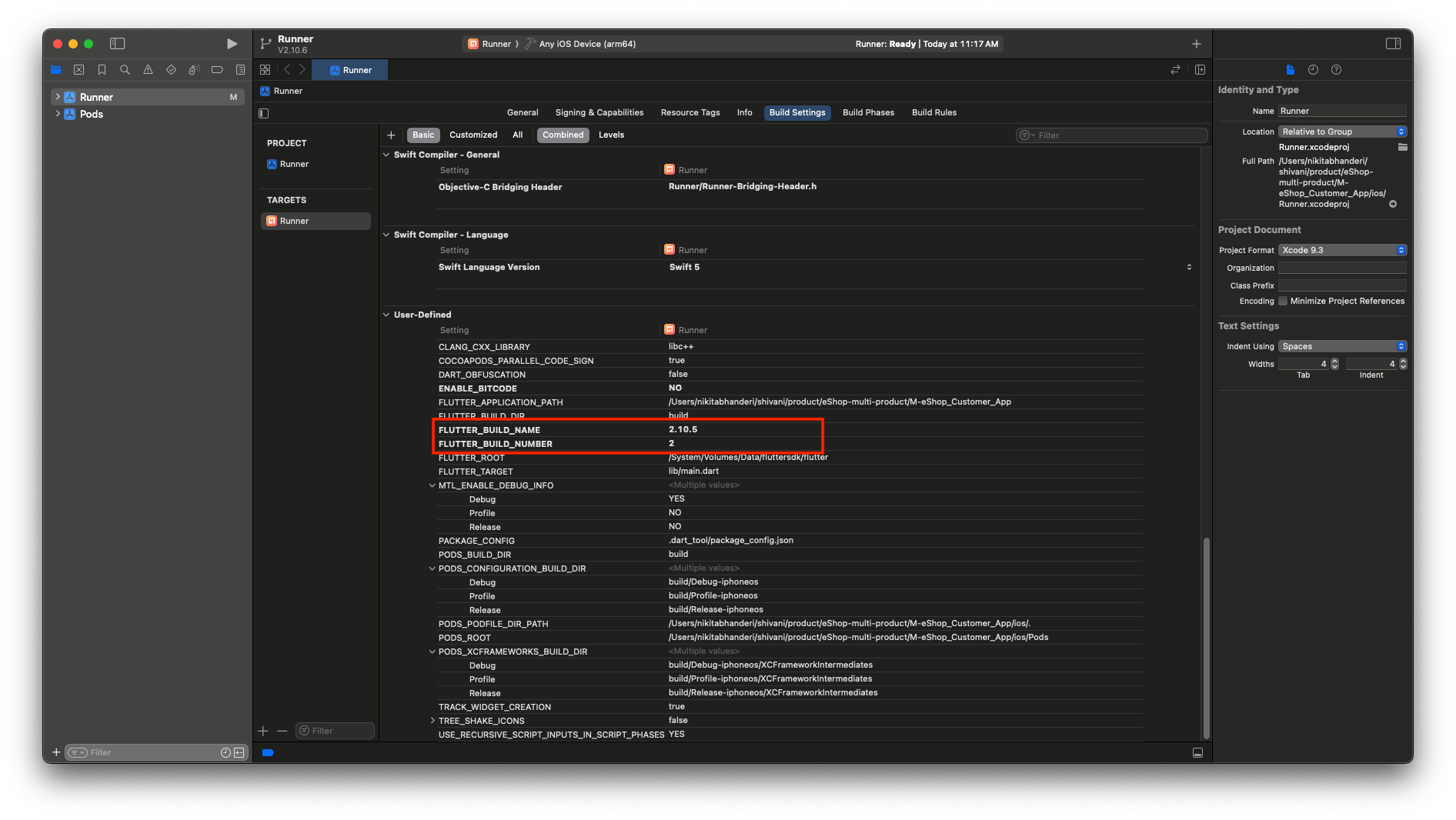This screenshot has width=1456, height=820.
Task: Reveal full path in Finder arrow
Action: click(x=1393, y=205)
